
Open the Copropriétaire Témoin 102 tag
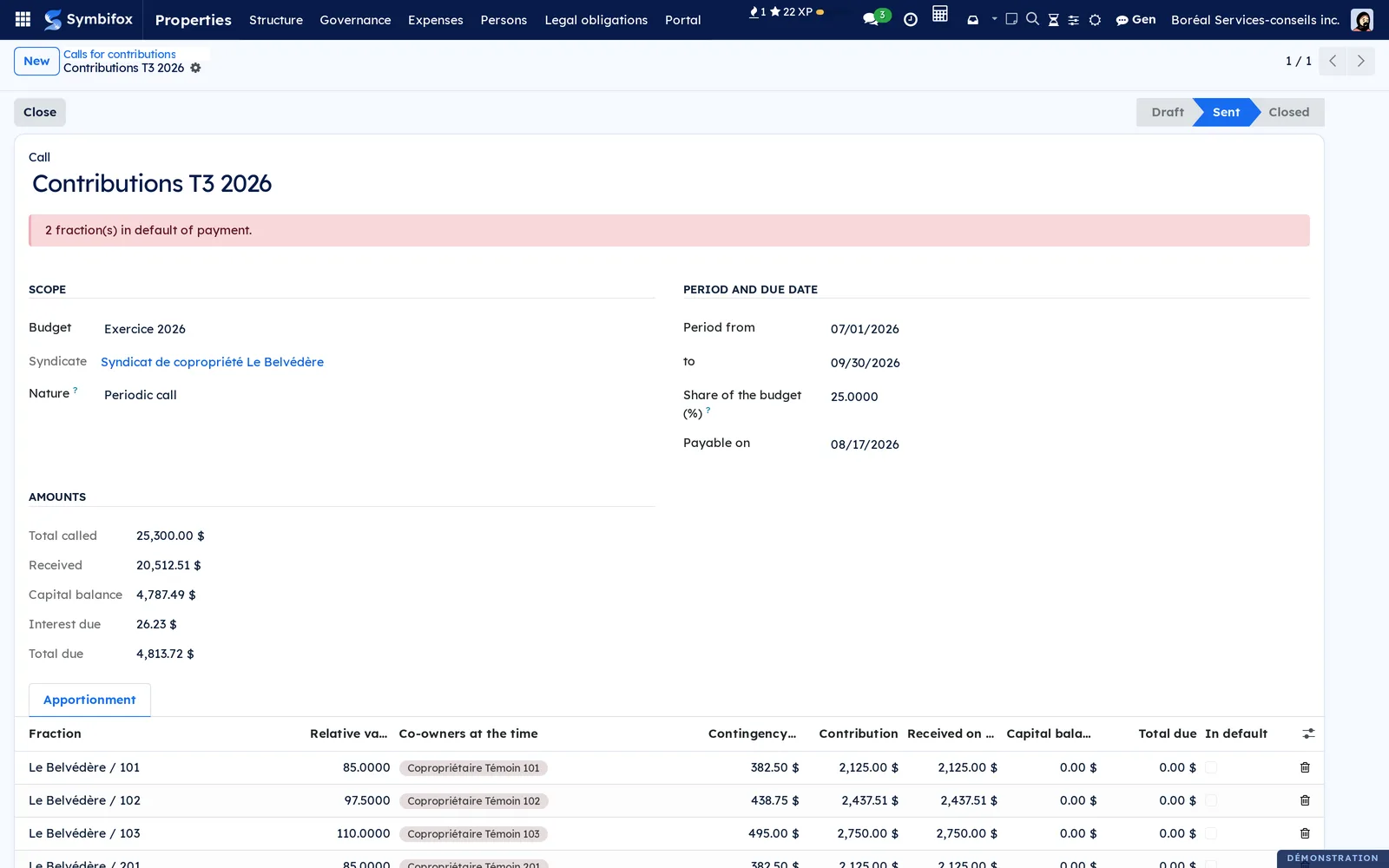[x=473, y=801]
